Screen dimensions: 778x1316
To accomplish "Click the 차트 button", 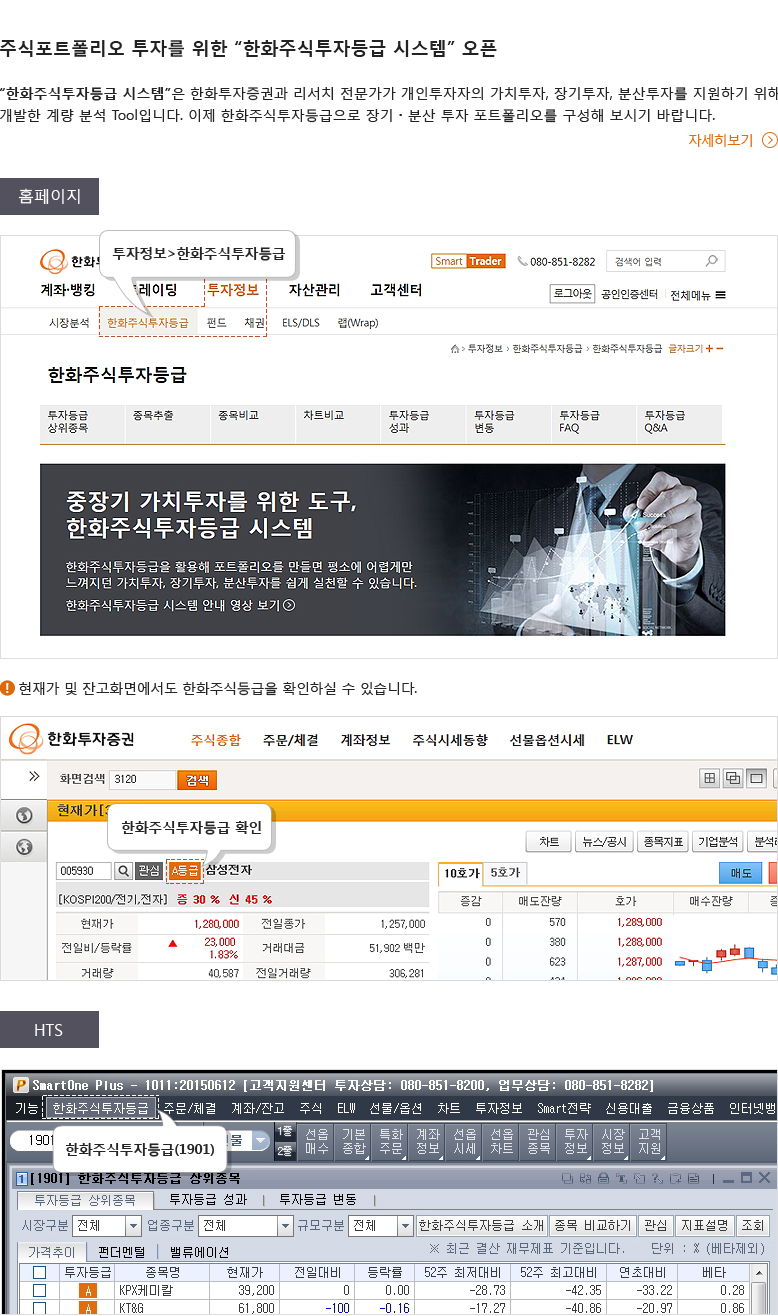I will click(549, 842).
